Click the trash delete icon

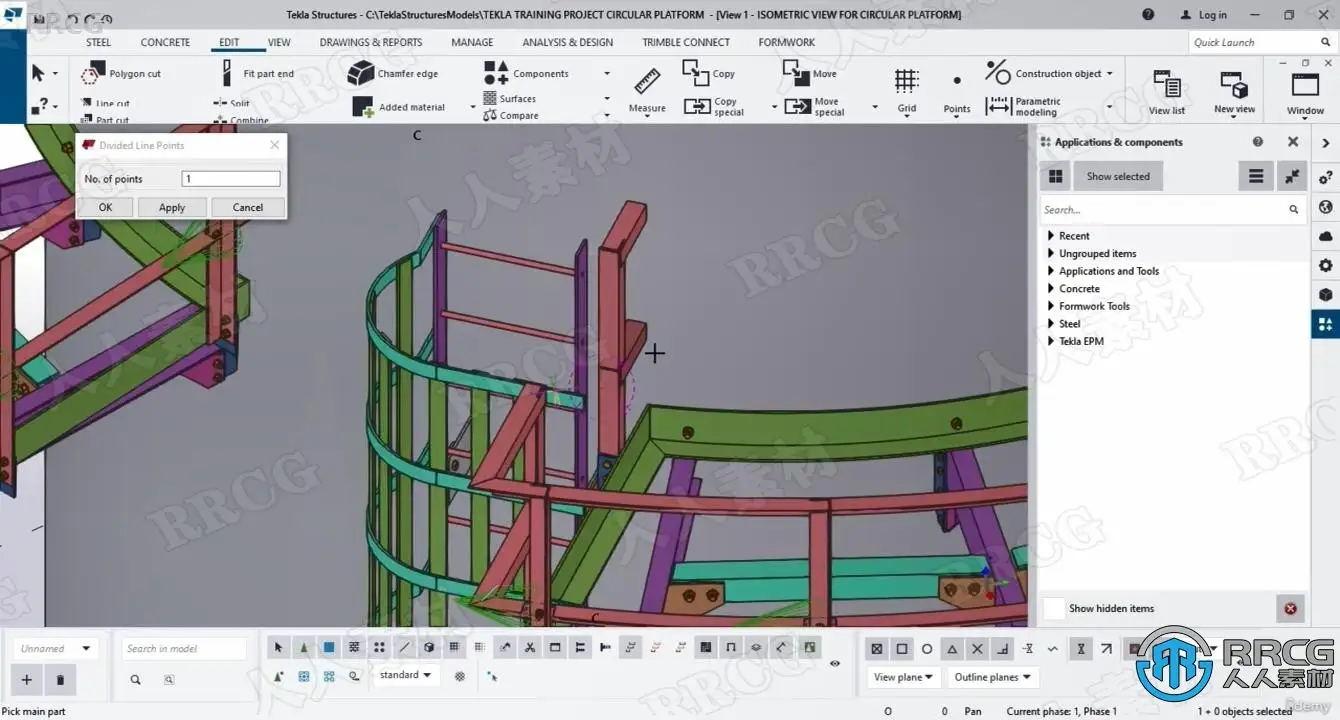[x=60, y=680]
